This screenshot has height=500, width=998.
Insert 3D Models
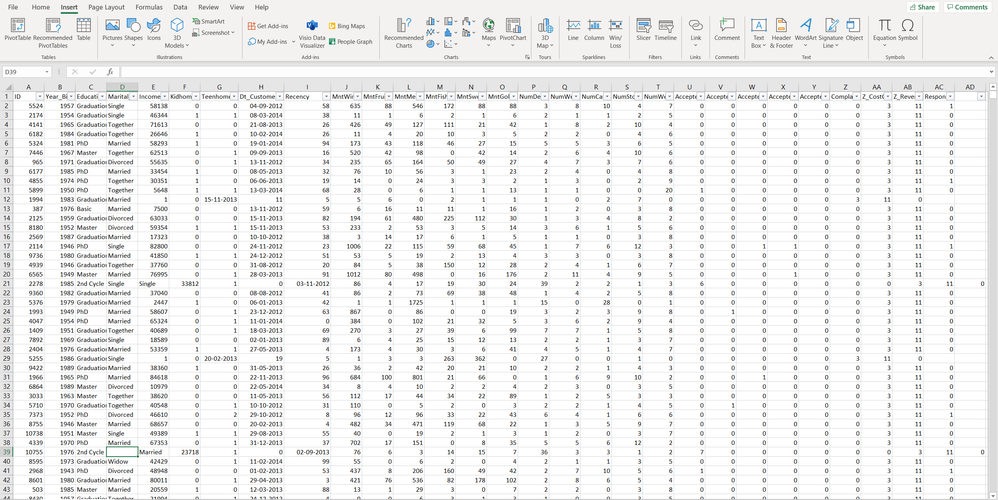(x=176, y=33)
